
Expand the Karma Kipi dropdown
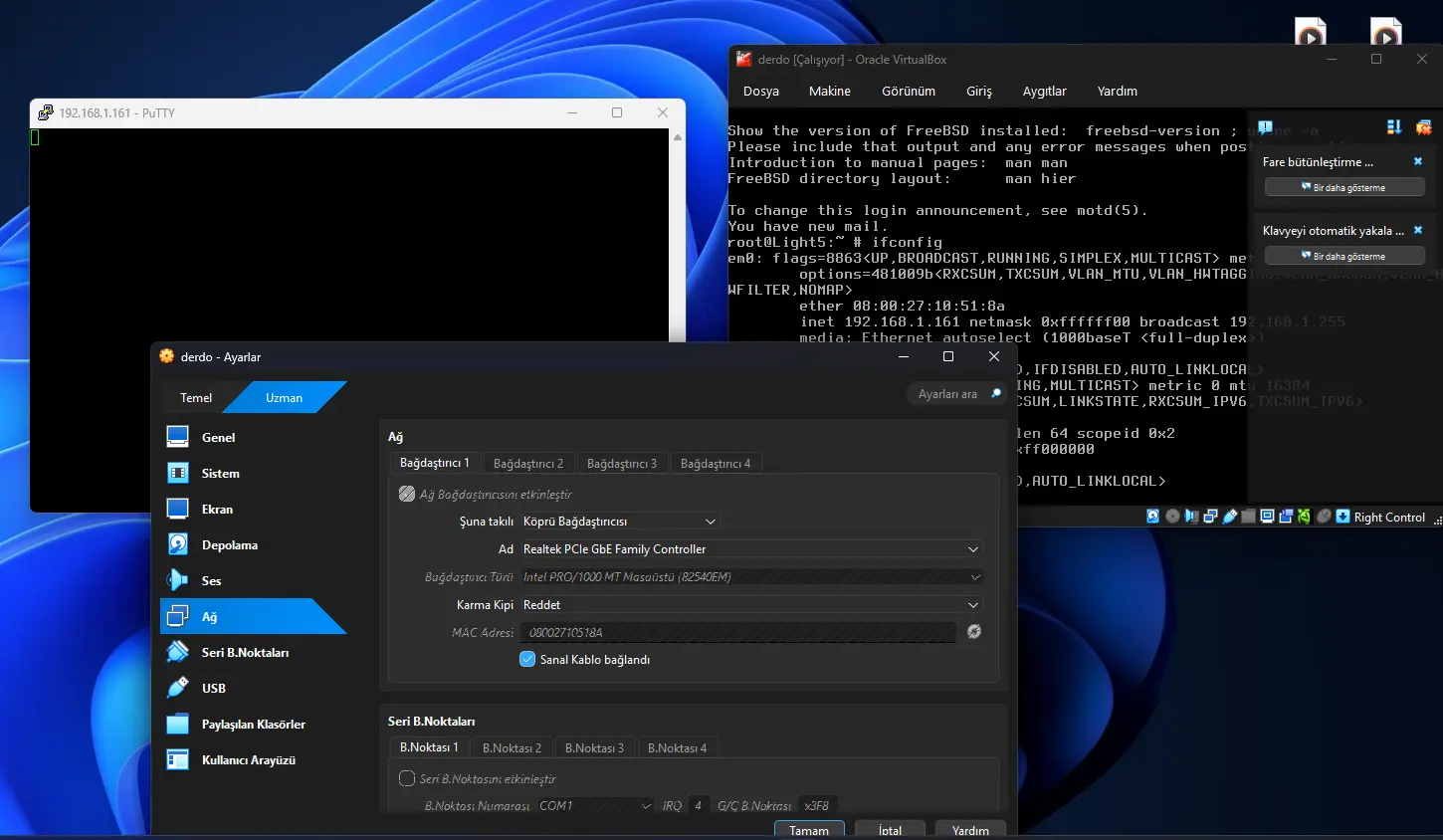751,605
